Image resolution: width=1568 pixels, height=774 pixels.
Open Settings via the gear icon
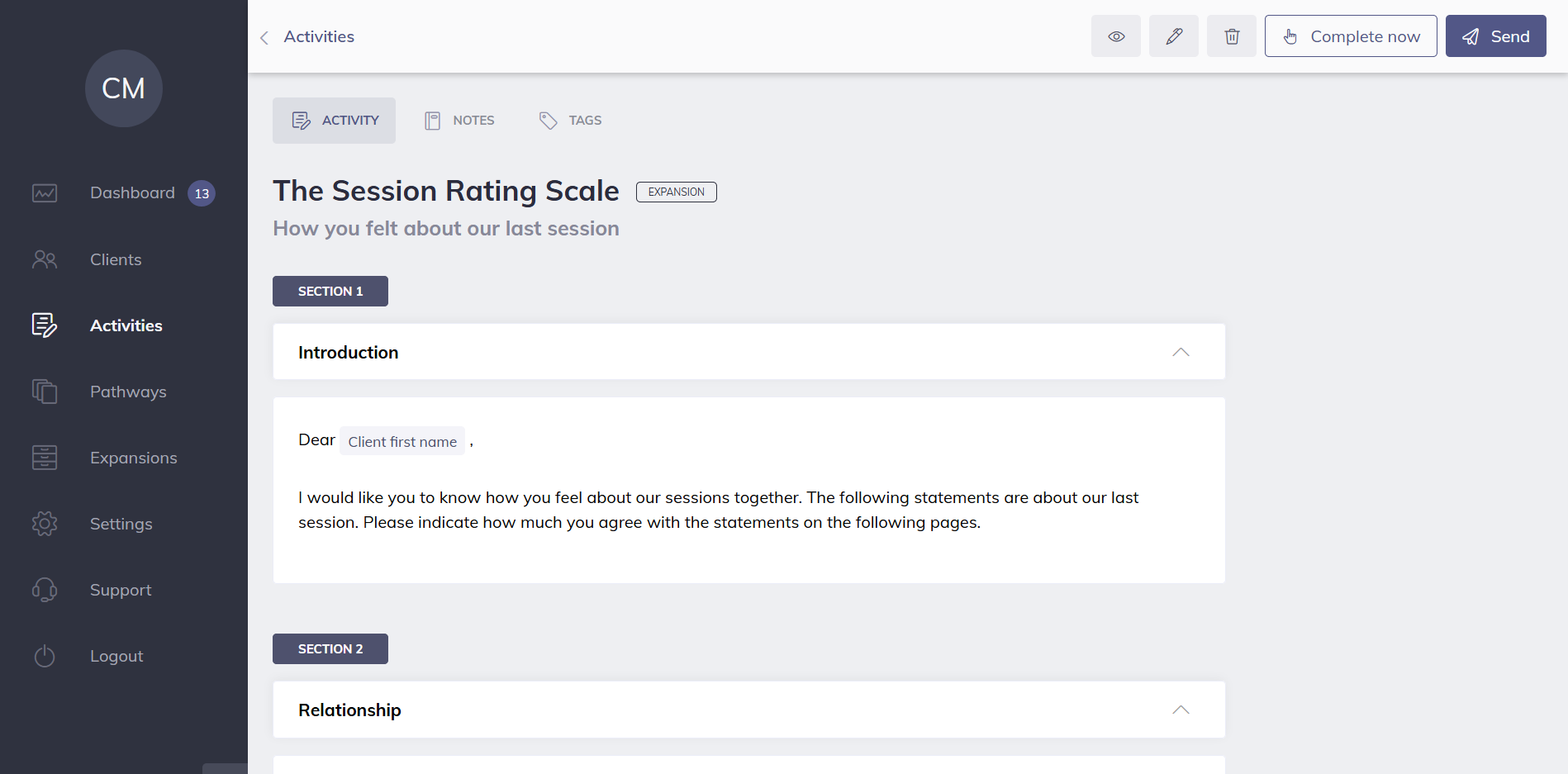[45, 524]
